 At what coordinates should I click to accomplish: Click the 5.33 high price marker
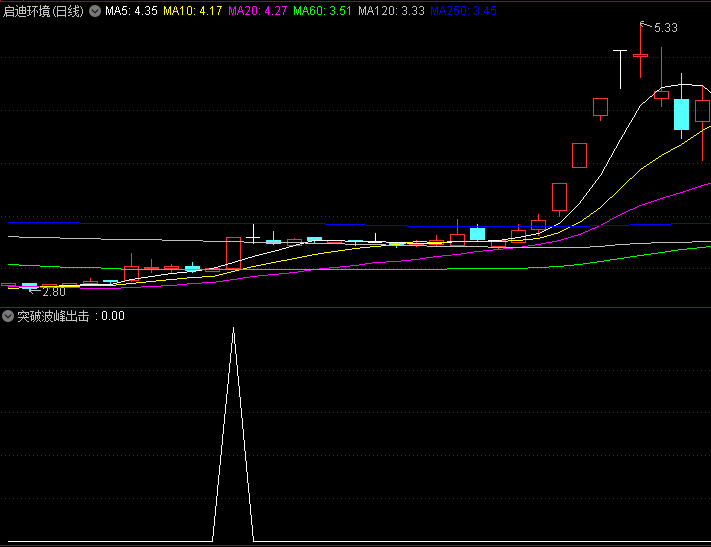pyautogui.click(x=665, y=28)
